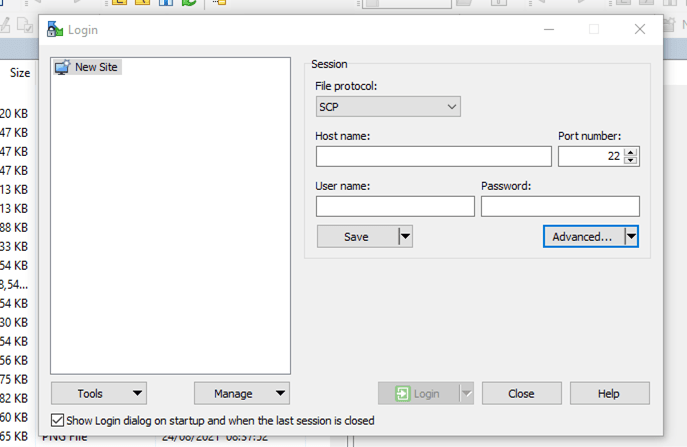The image size is (687, 447).
Task: Decrease port number with down arrow
Action: click(x=631, y=160)
